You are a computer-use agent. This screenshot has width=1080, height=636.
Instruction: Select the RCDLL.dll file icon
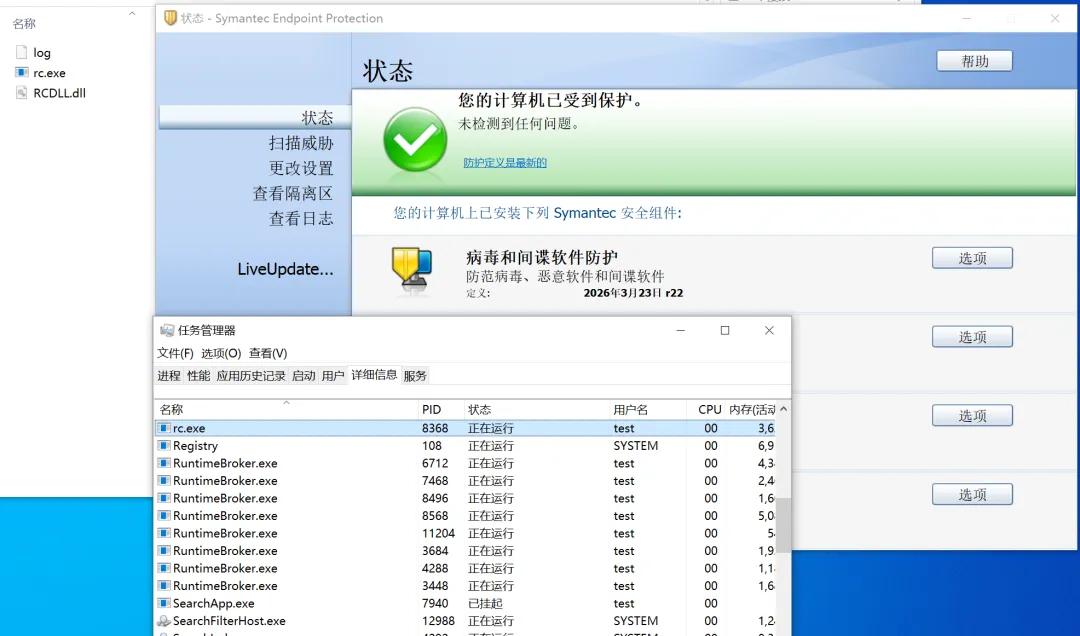21,92
